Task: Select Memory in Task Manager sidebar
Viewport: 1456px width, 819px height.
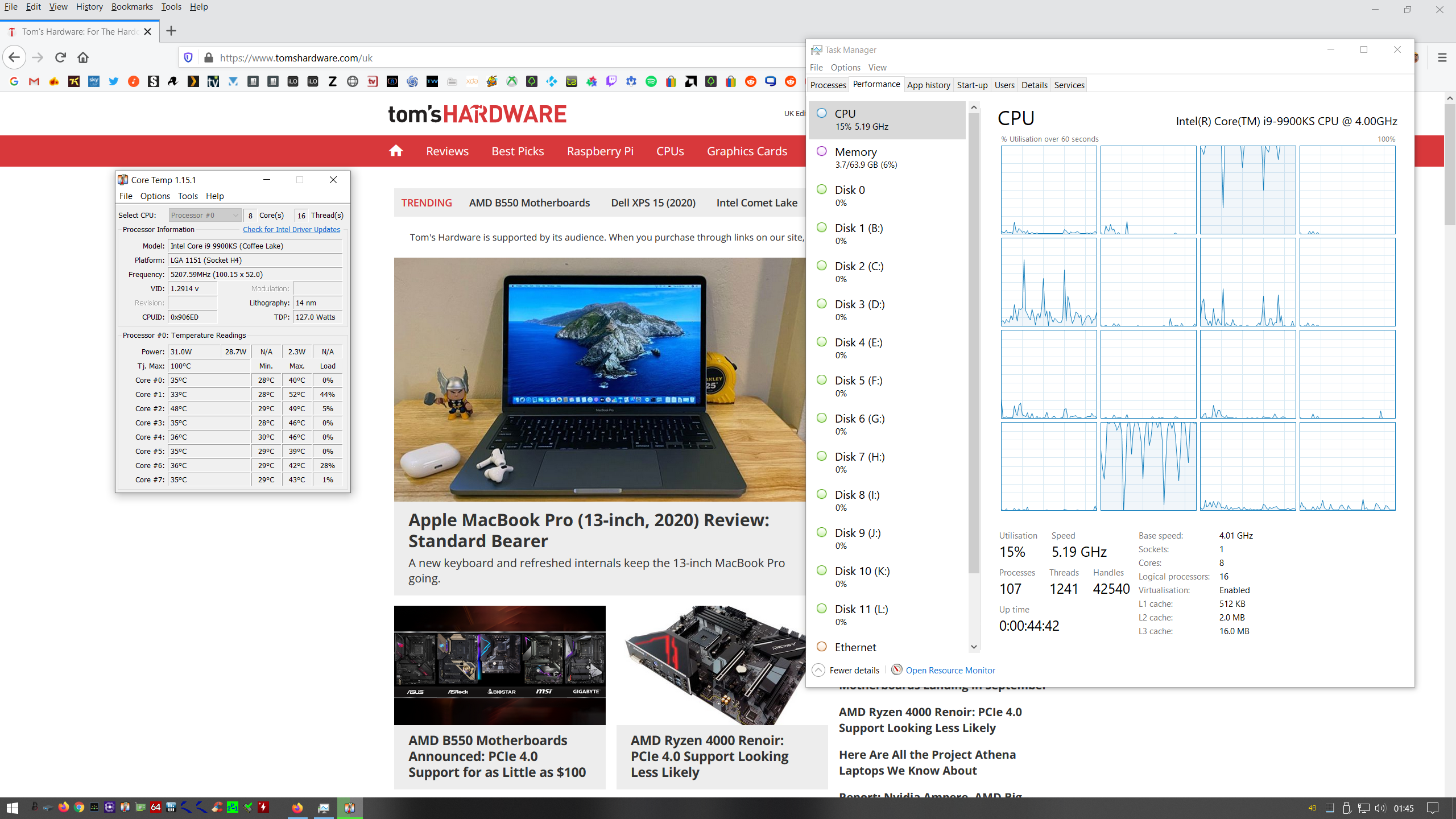Action: [x=887, y=158]
